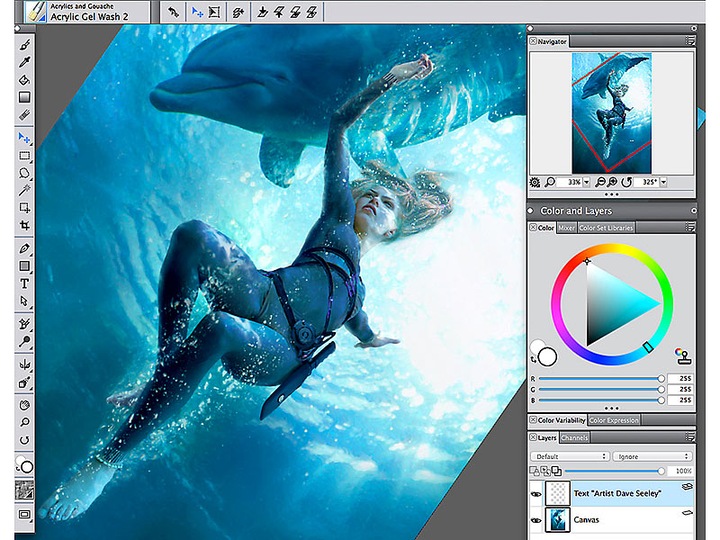720x540 pixels.
Task: Open Layers panel options menu
Action: pyautogui.click(x=690, y=437)
